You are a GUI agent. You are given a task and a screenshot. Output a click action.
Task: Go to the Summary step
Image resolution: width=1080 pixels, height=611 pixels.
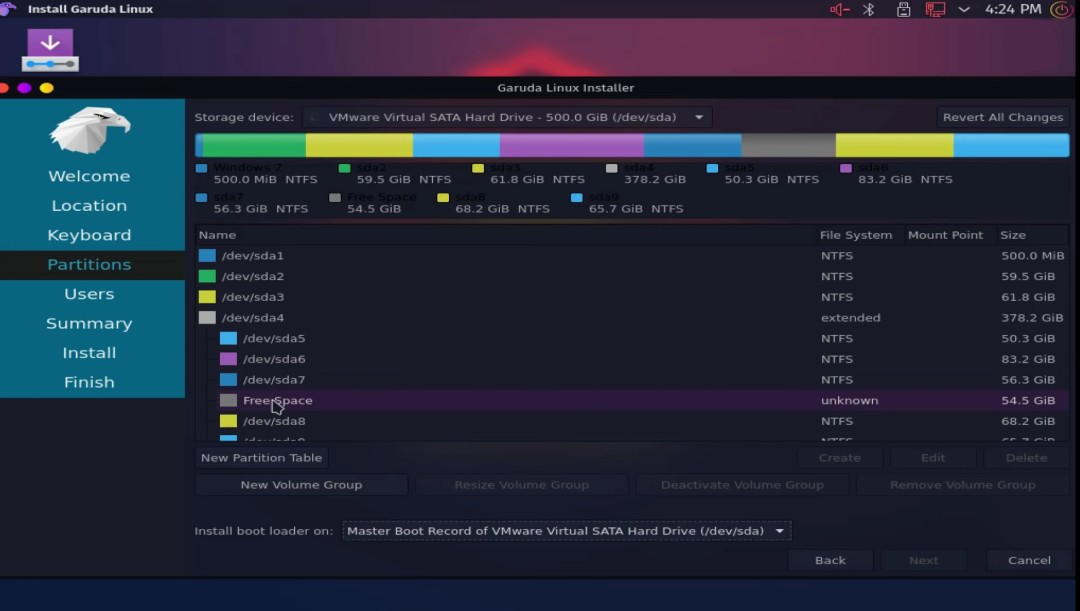tap(89, 323)
